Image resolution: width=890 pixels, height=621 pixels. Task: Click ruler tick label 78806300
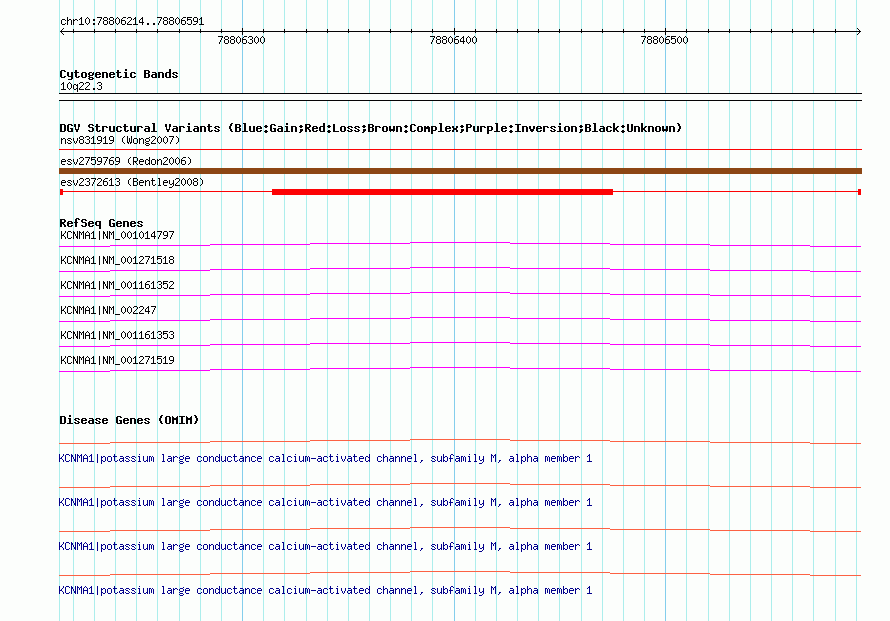point(241,40)
